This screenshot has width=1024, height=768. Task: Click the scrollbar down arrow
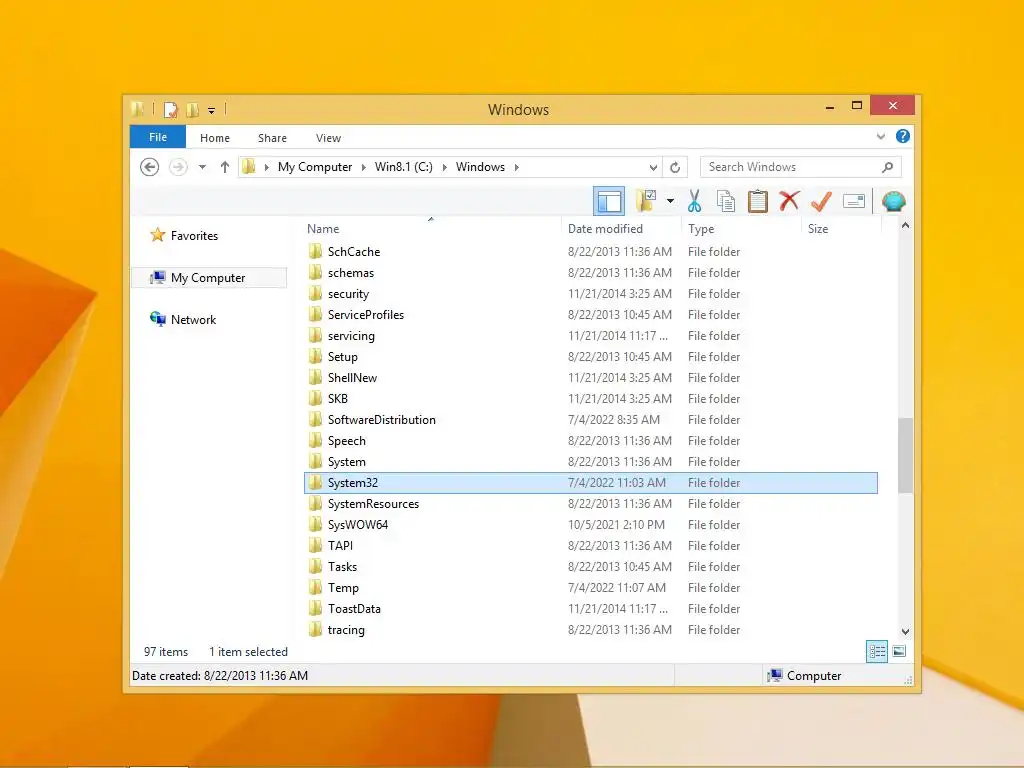(x=905, y=632)
